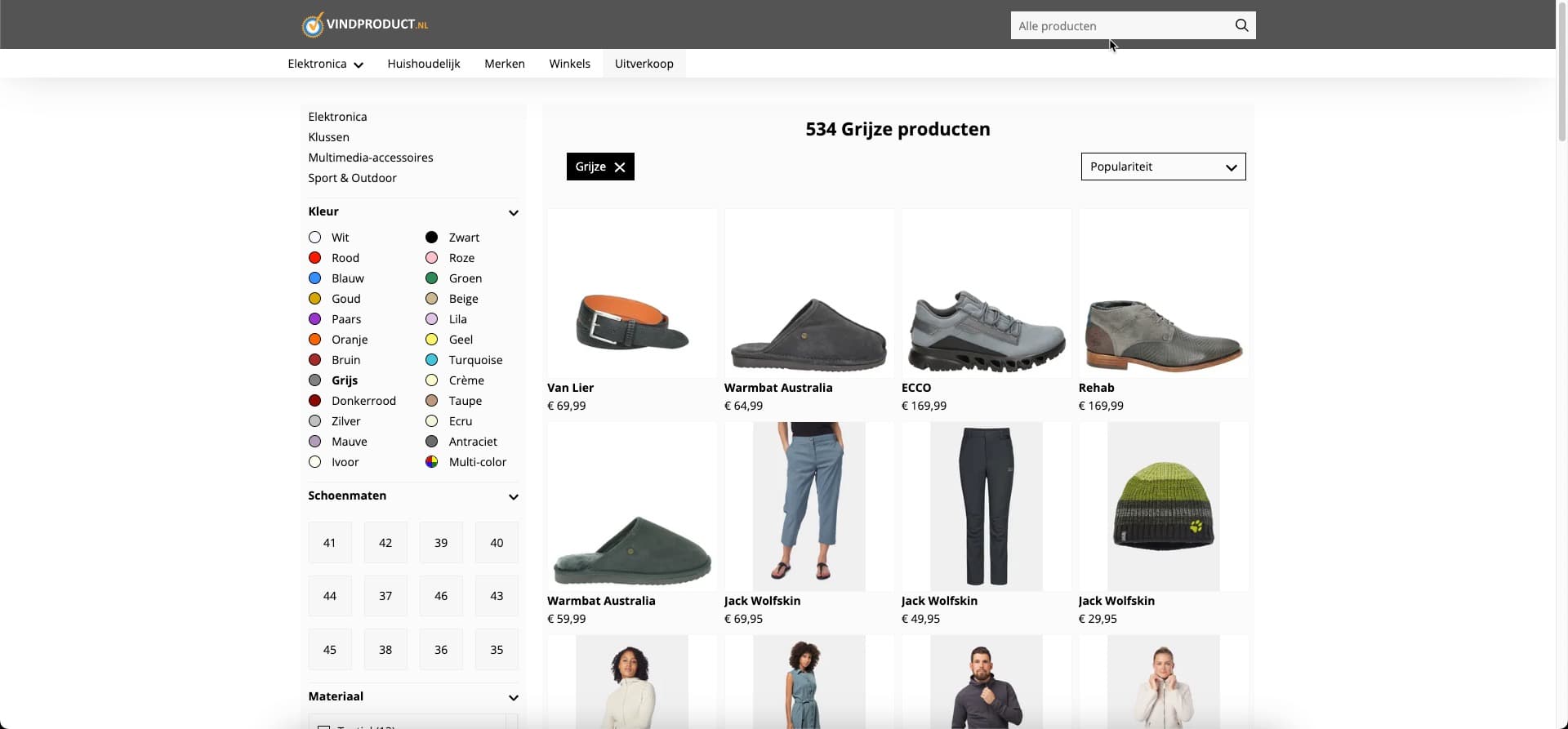Collapse the Schoenmaten filter section
This screenshot has width=1568, height=729.
pyautogui.click(x=514, y=496)
